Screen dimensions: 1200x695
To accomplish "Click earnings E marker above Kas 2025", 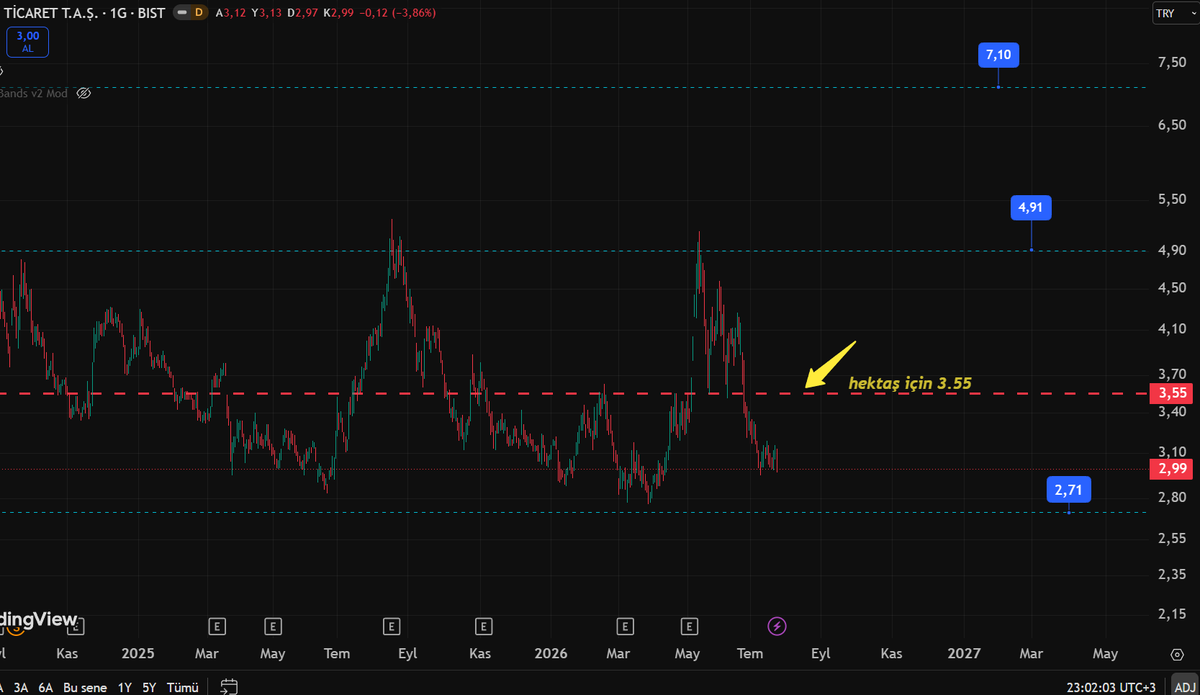I will (x=484, y=627).
